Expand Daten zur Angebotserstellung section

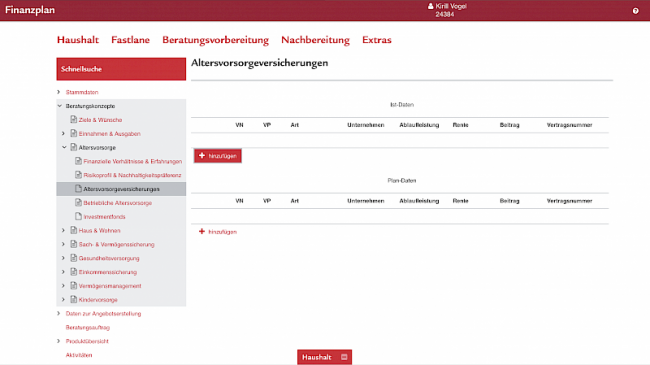point(58,314)
